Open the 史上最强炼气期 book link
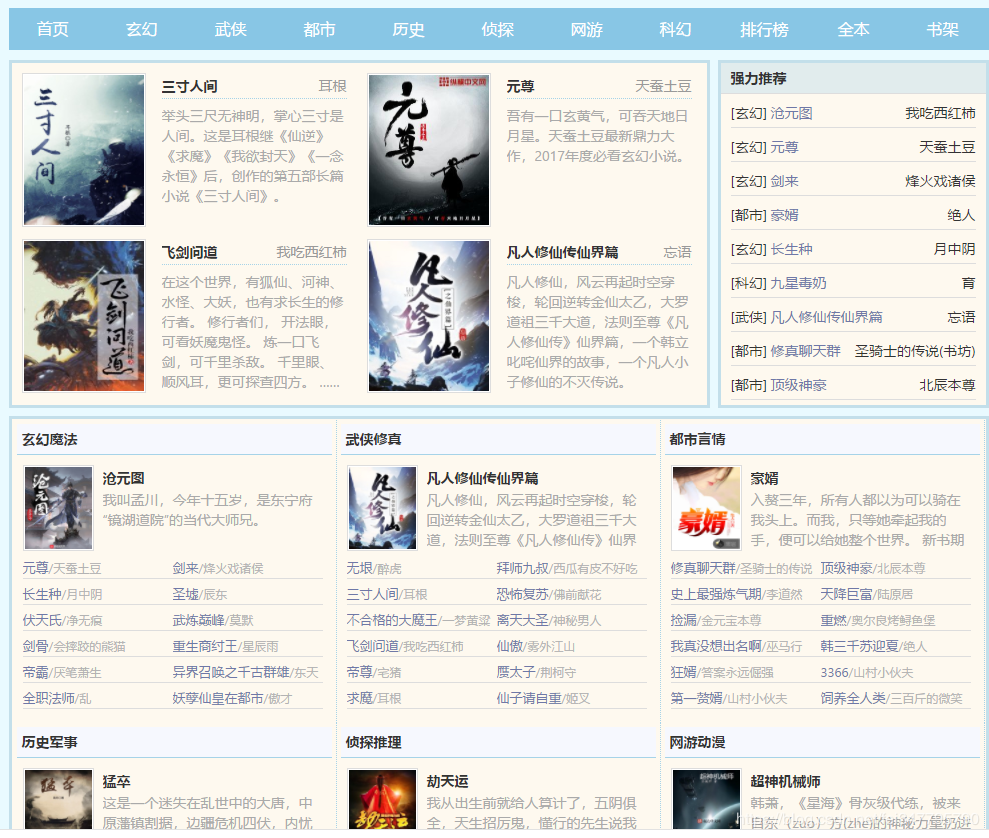The image size is (989, 838). tap(717, 594)
